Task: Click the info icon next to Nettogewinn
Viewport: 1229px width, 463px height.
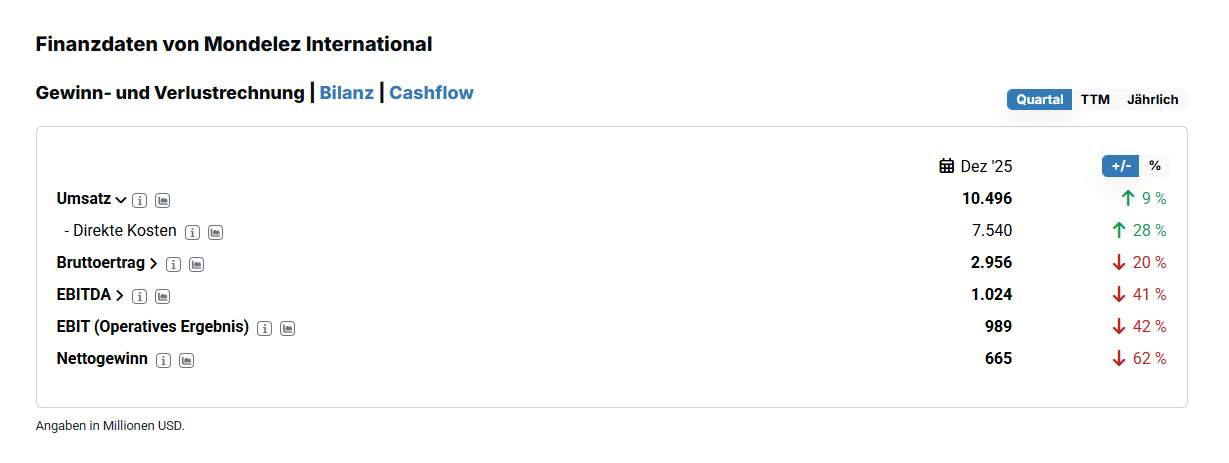Action: click(163, 360)
